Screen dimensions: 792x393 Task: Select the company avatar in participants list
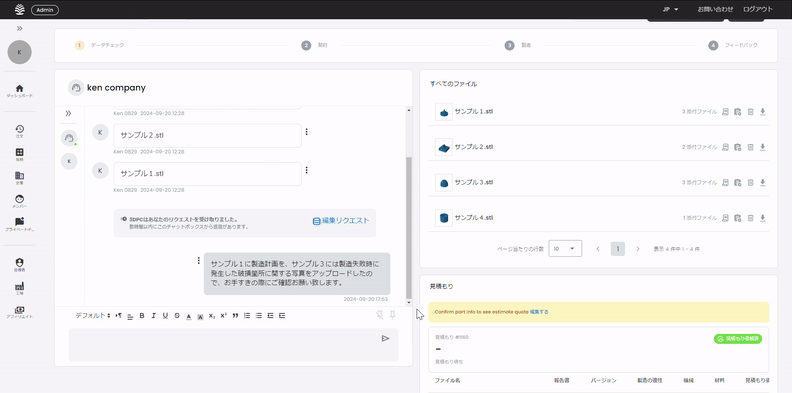pos(69,138)
